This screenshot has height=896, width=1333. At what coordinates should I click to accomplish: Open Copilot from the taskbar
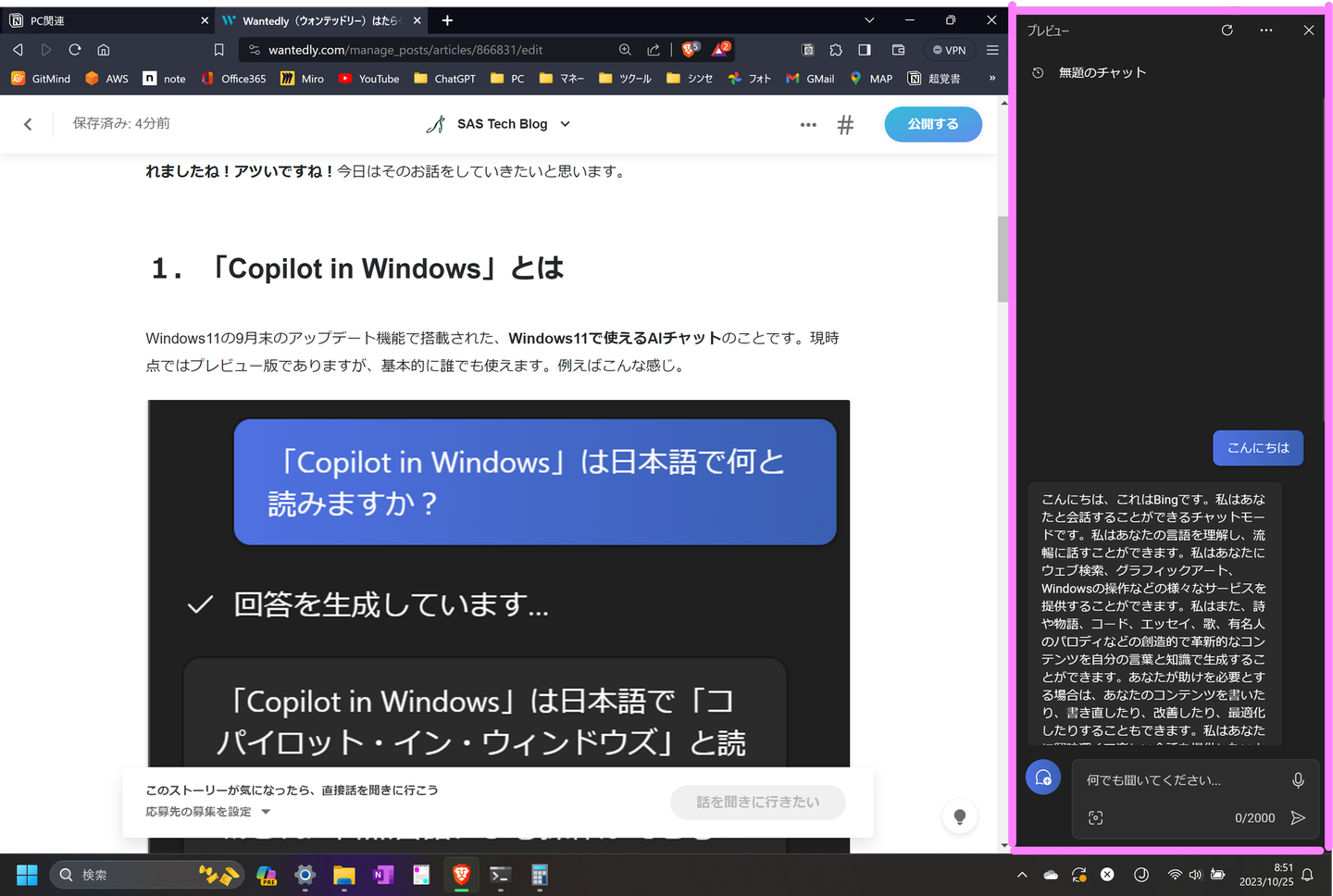(x=267, y=875)
